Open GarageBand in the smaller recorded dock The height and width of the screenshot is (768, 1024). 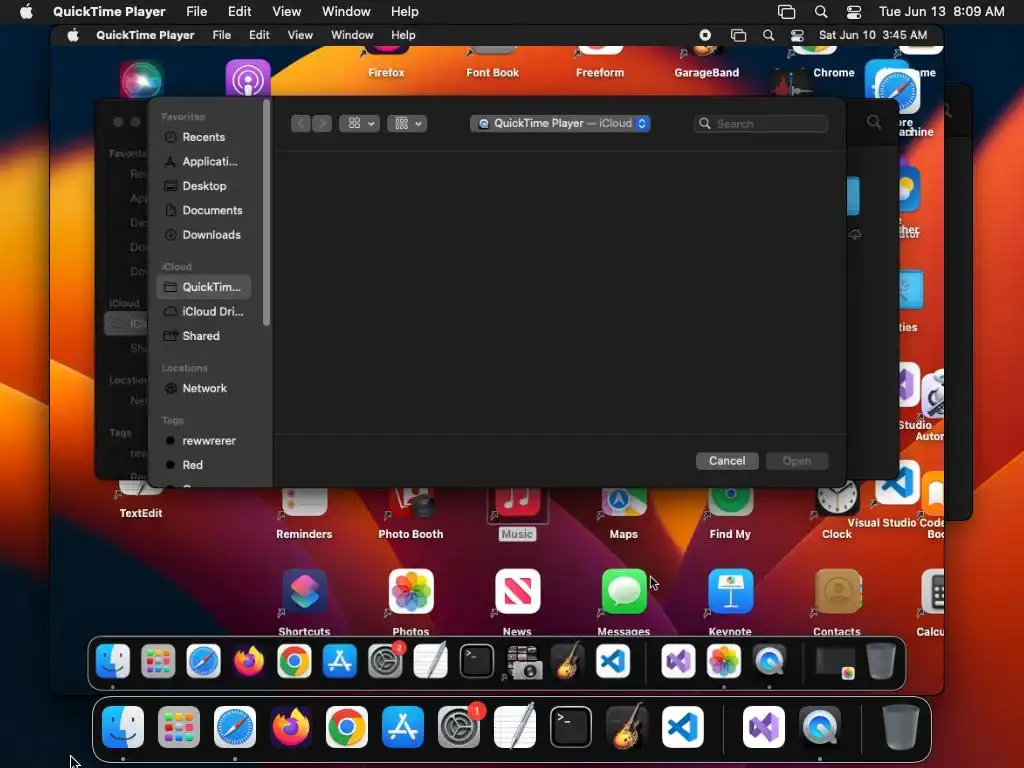(567, 662)
